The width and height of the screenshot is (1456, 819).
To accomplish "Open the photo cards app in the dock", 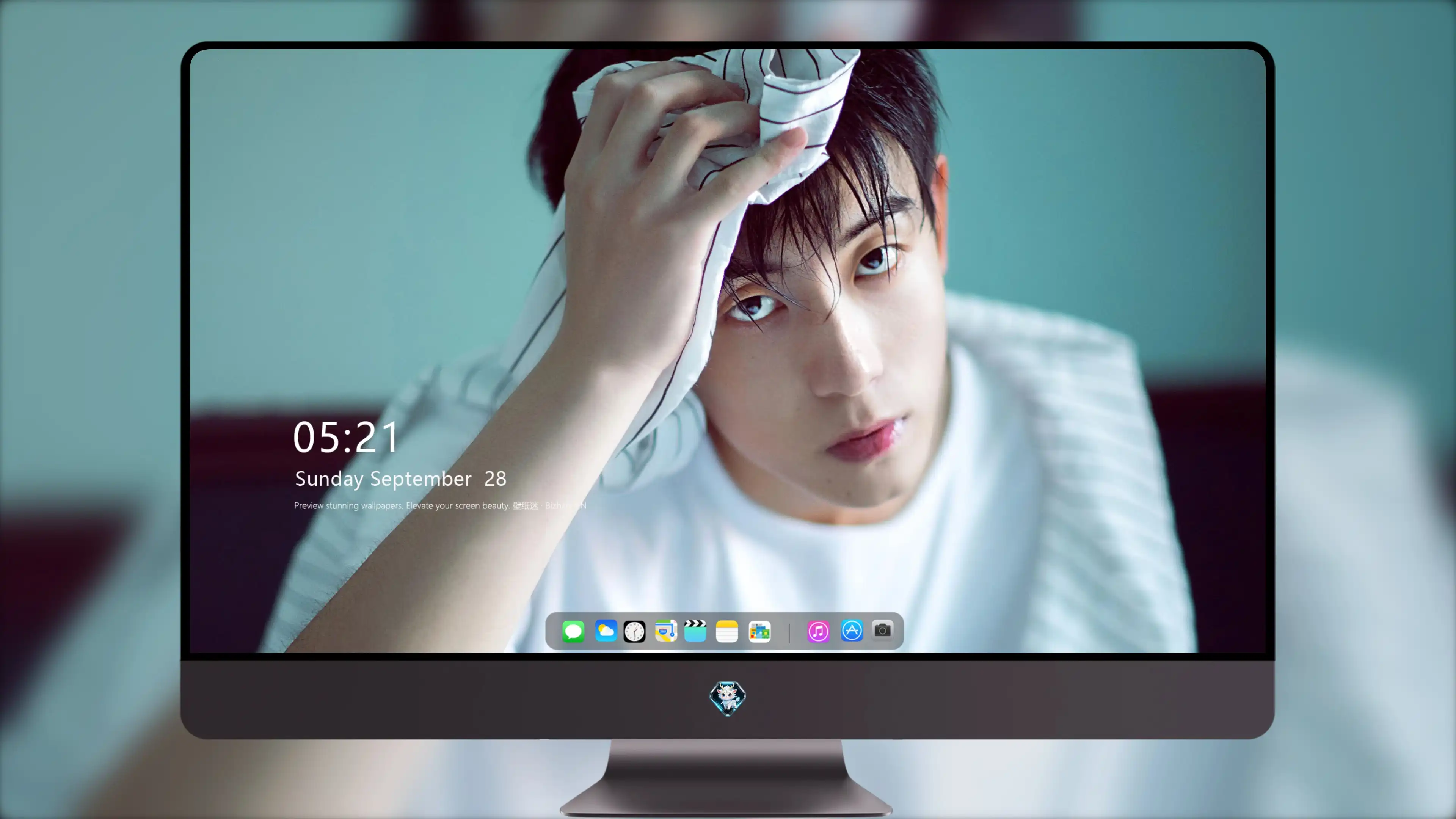I will tap(759, 631).
